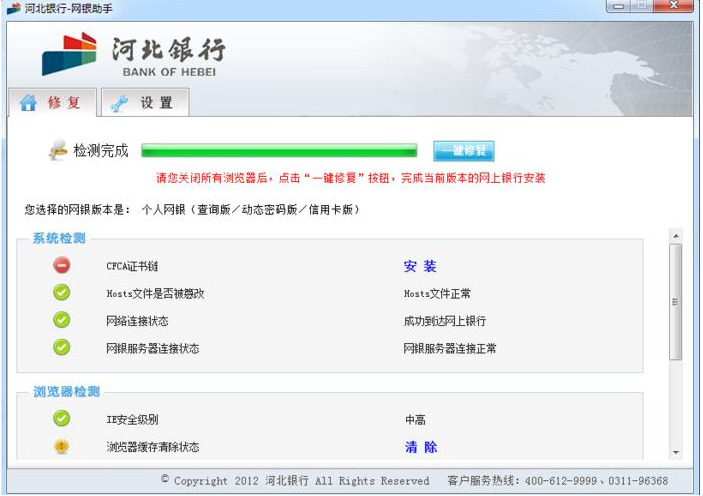The height and width of the screenshot is (496, 703).
Task: Click the house icon on 修复 tab
Action: click(28, 103)
